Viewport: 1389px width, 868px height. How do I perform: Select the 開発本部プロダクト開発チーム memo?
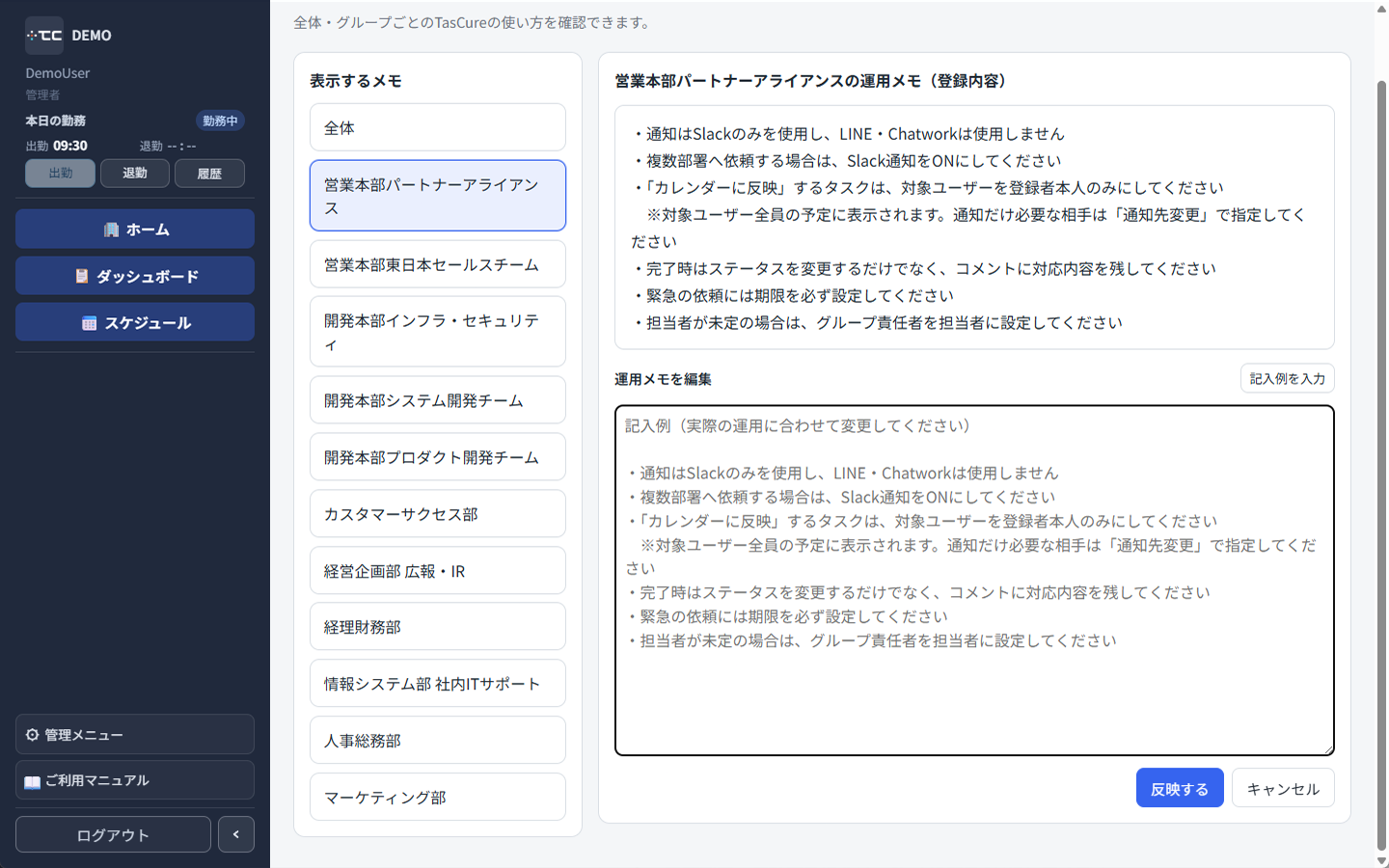click(438, 457)
